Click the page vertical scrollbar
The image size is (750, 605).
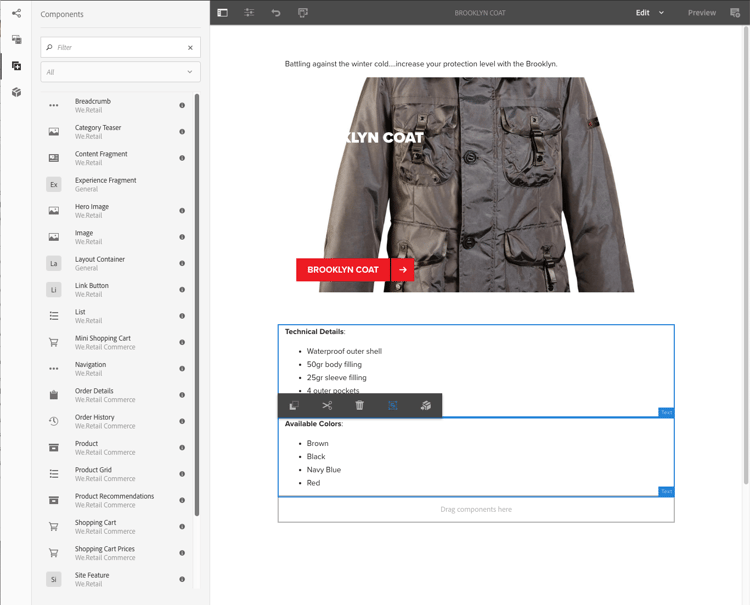point(746,255)
